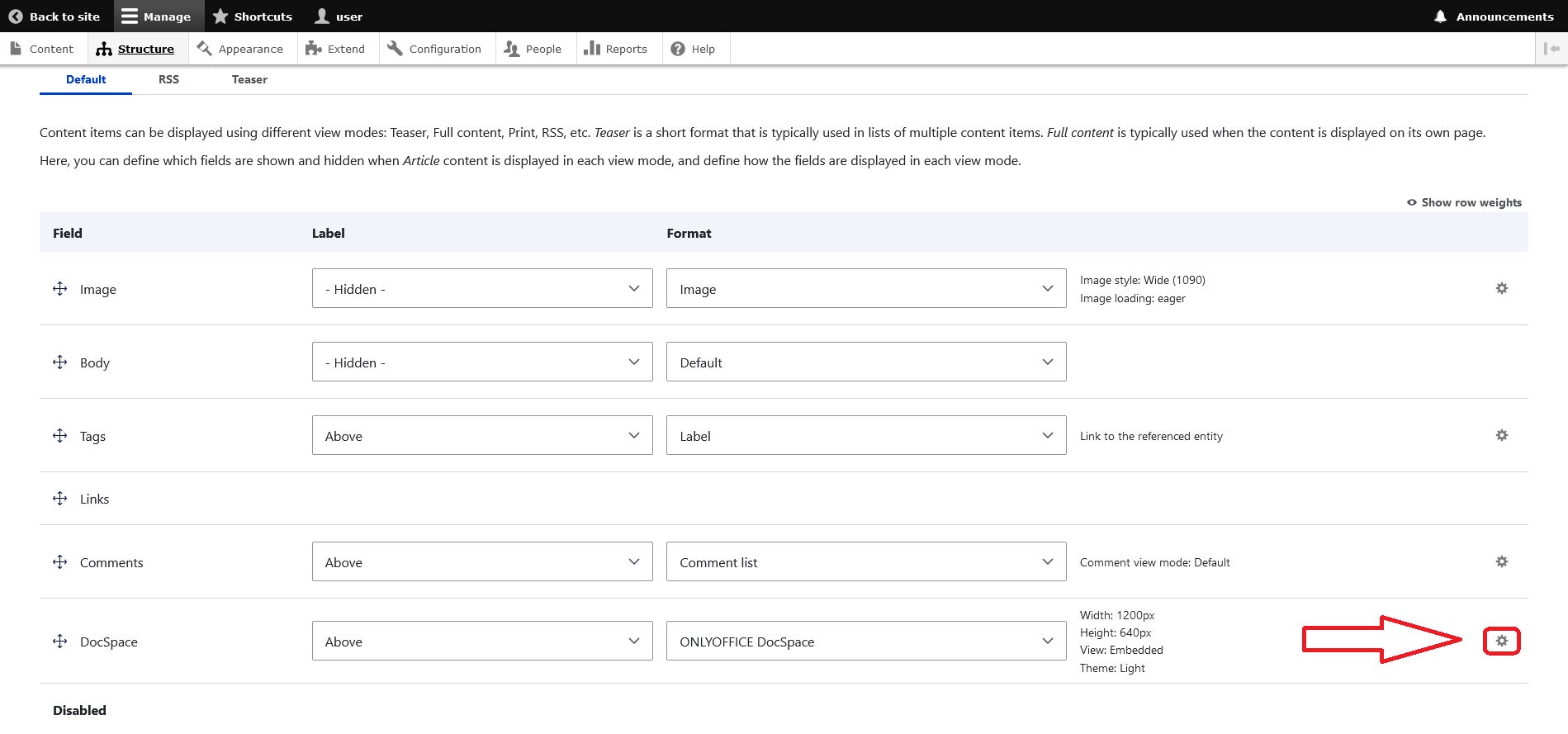The height and width of the screenshot is (734, 1568).
Task: Switch to the Teaser tab
Action: pyautogui.click(x=249, y=79)
